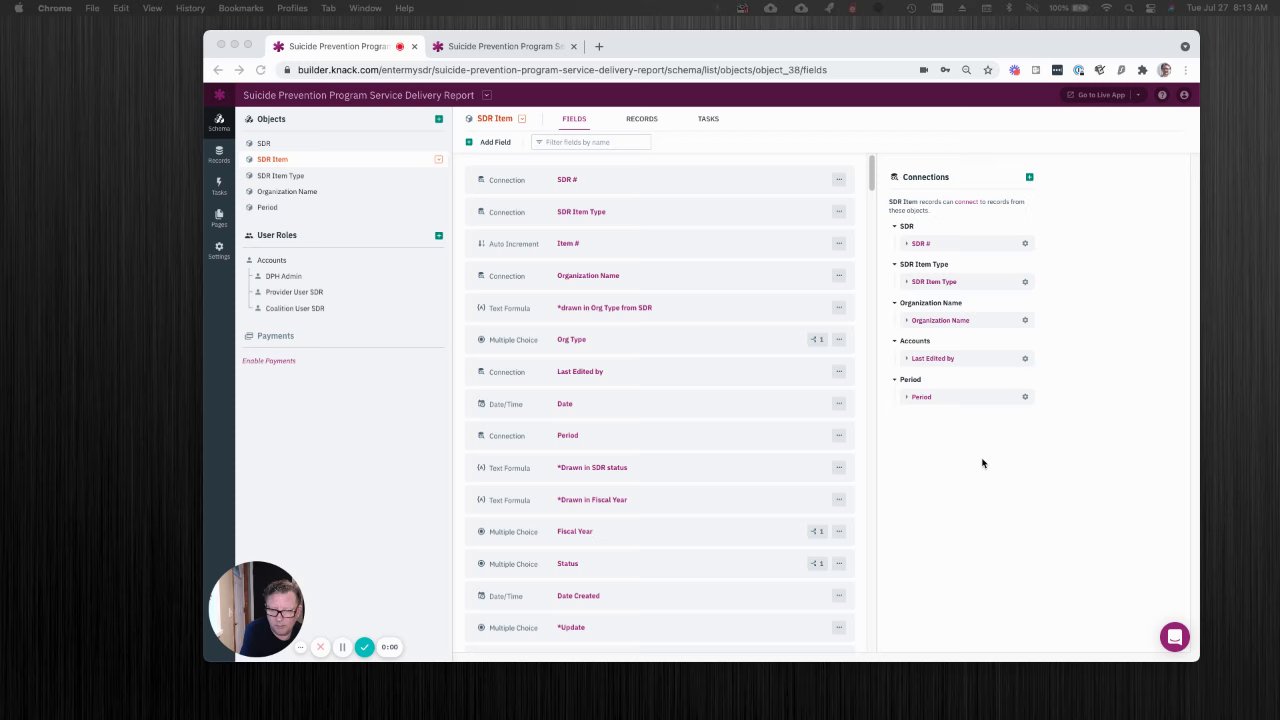Open the Chat support bubble
This screenshot has height=720, width=1280.
[x=1175, y=637]
